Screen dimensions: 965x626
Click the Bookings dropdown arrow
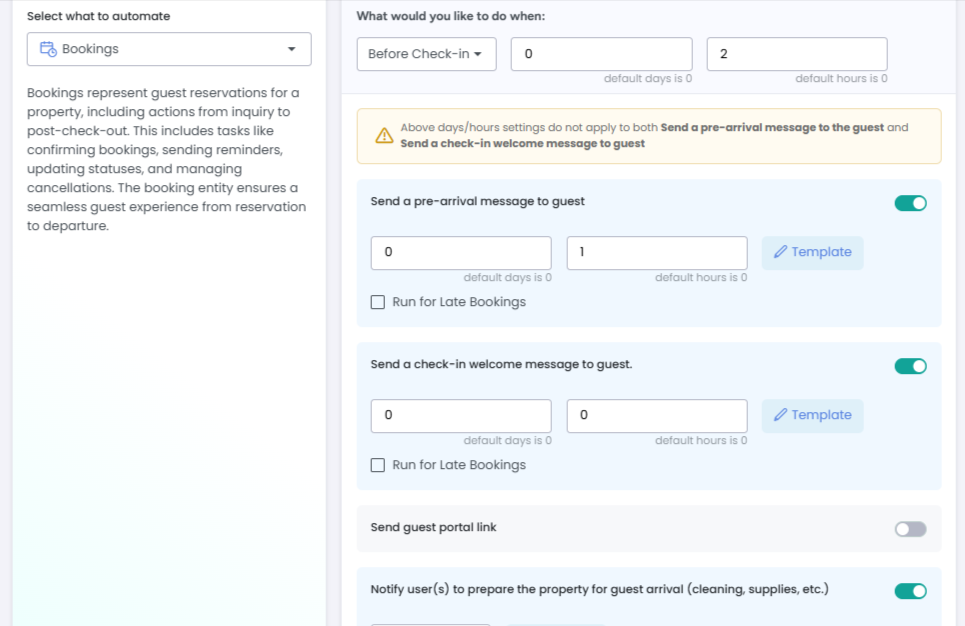(x=292, y=49)
